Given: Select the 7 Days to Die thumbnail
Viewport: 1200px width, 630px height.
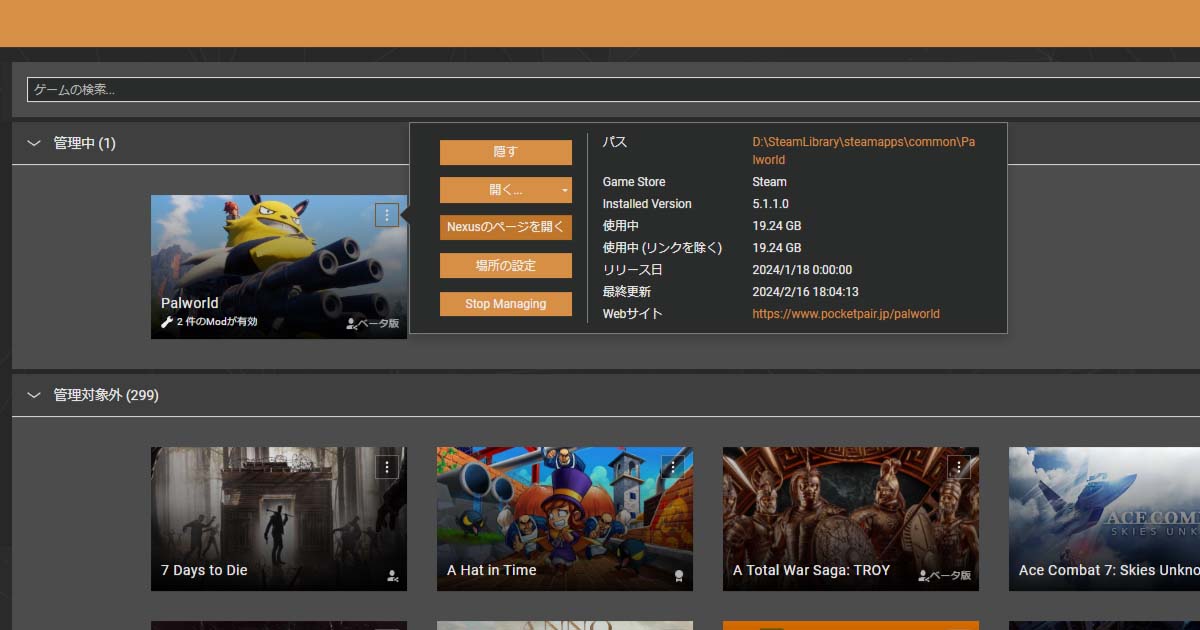Looking at the screenshot, I should point(279,519).
